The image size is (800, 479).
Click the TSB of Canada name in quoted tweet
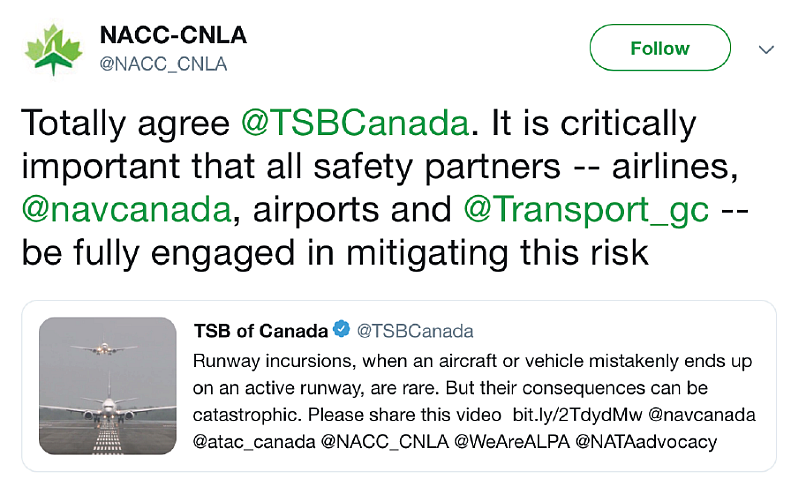tap(260, 330)
